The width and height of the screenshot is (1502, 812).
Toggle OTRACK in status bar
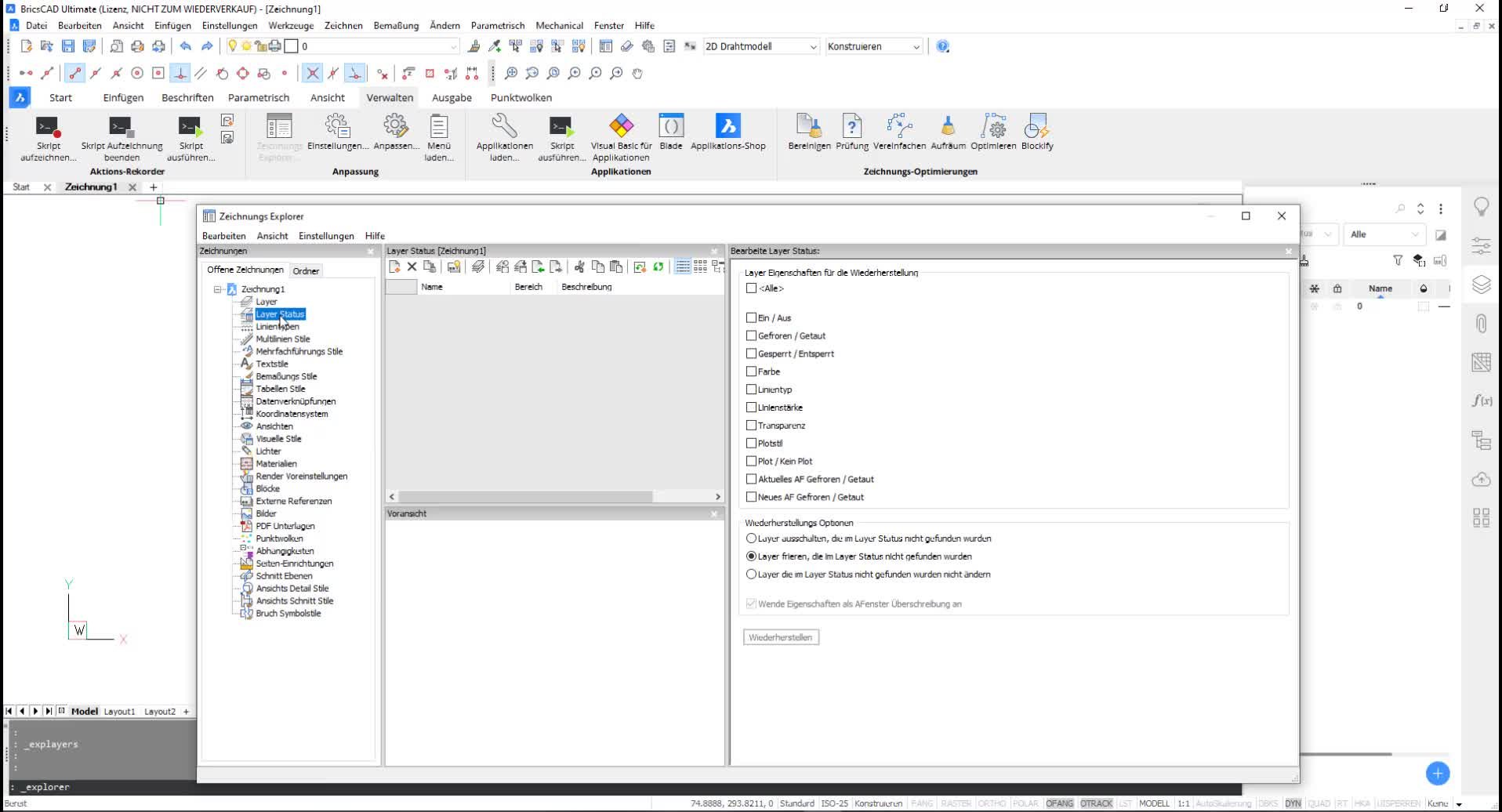[1096, 803]
